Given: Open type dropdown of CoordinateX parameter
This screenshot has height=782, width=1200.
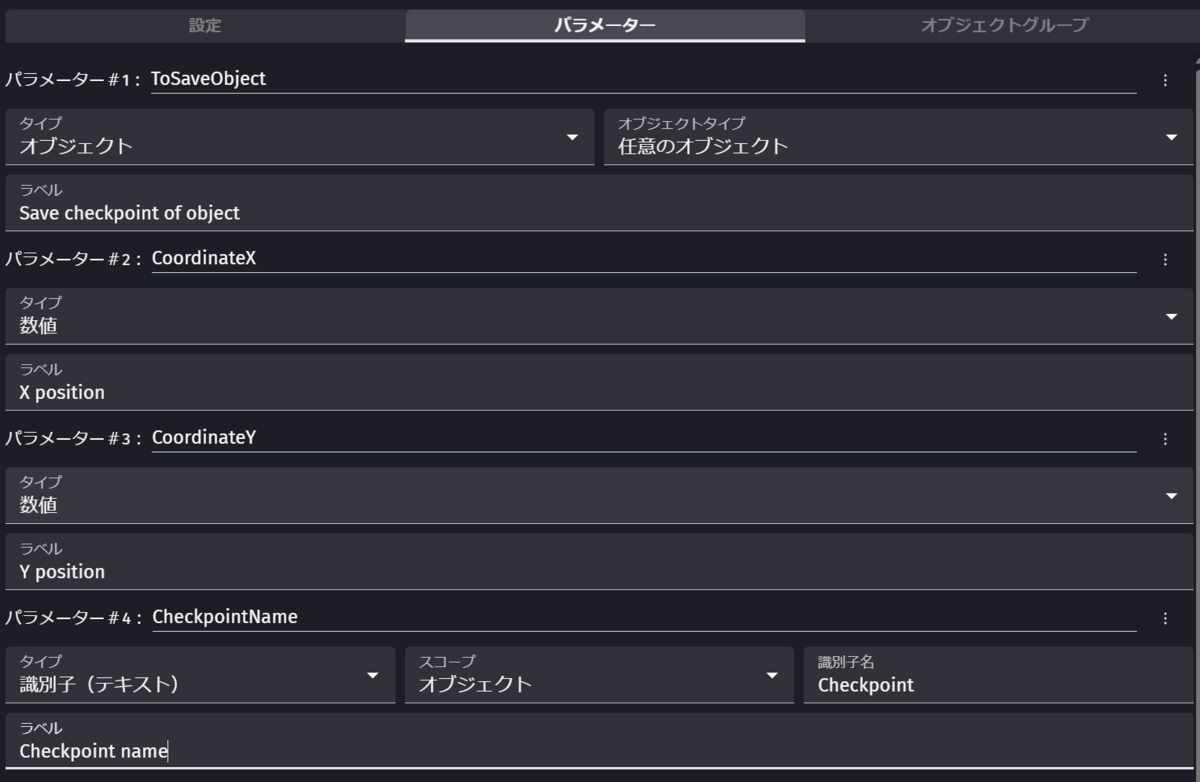Looking at the screenshot, I should tap(600, 316).
